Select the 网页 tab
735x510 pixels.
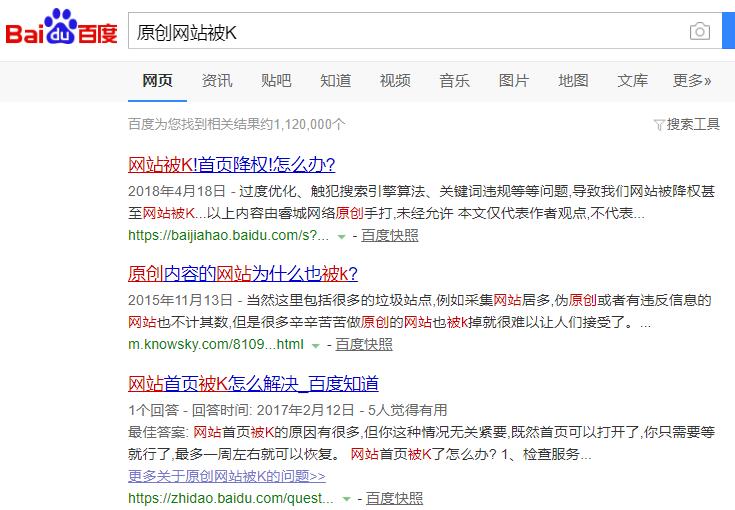pyautogui.click(x=157, y=81)
